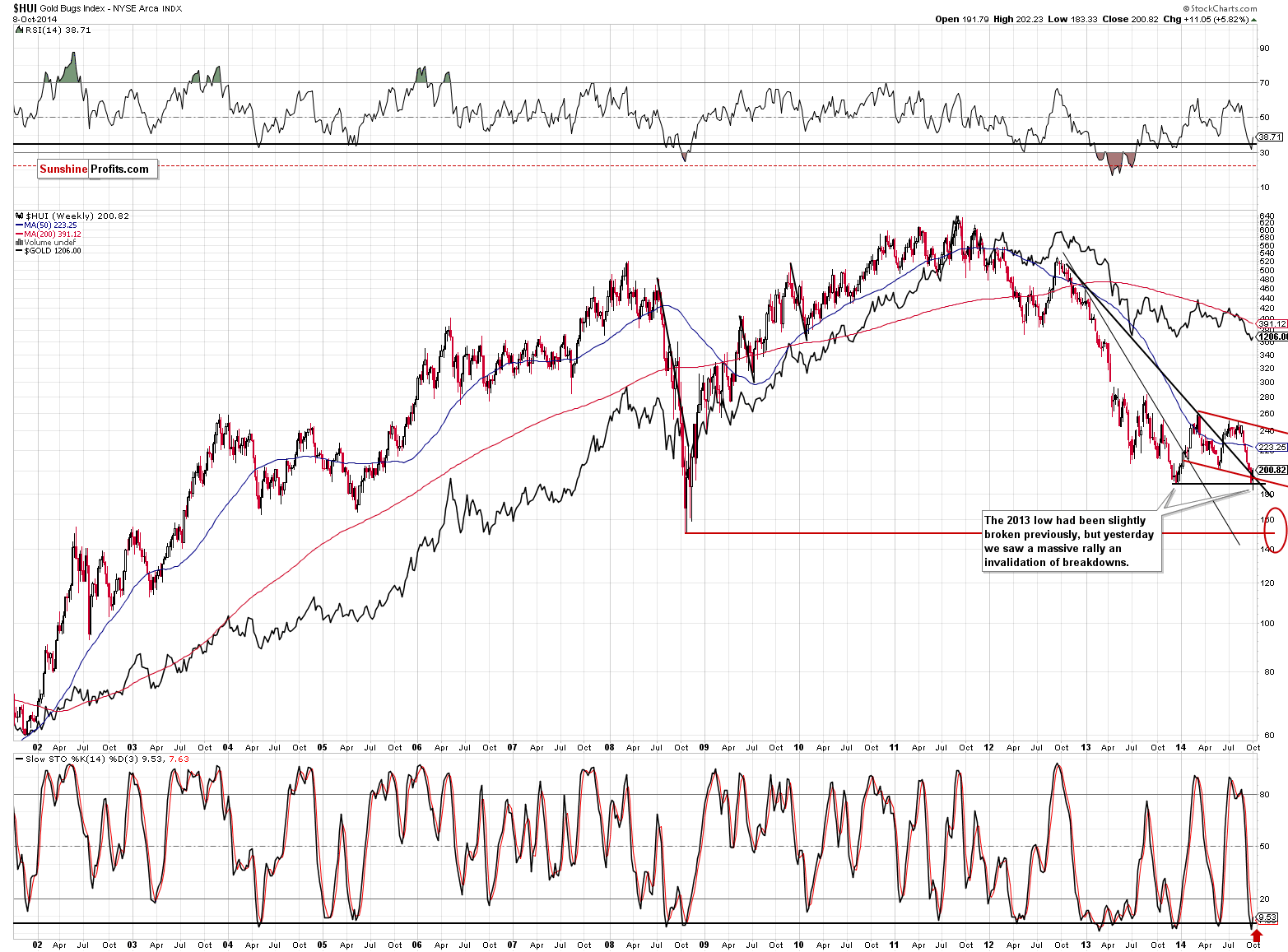Click year '09' on the price chart's time axis
Screen dimensions: 1288x952
tap(704, 748)
